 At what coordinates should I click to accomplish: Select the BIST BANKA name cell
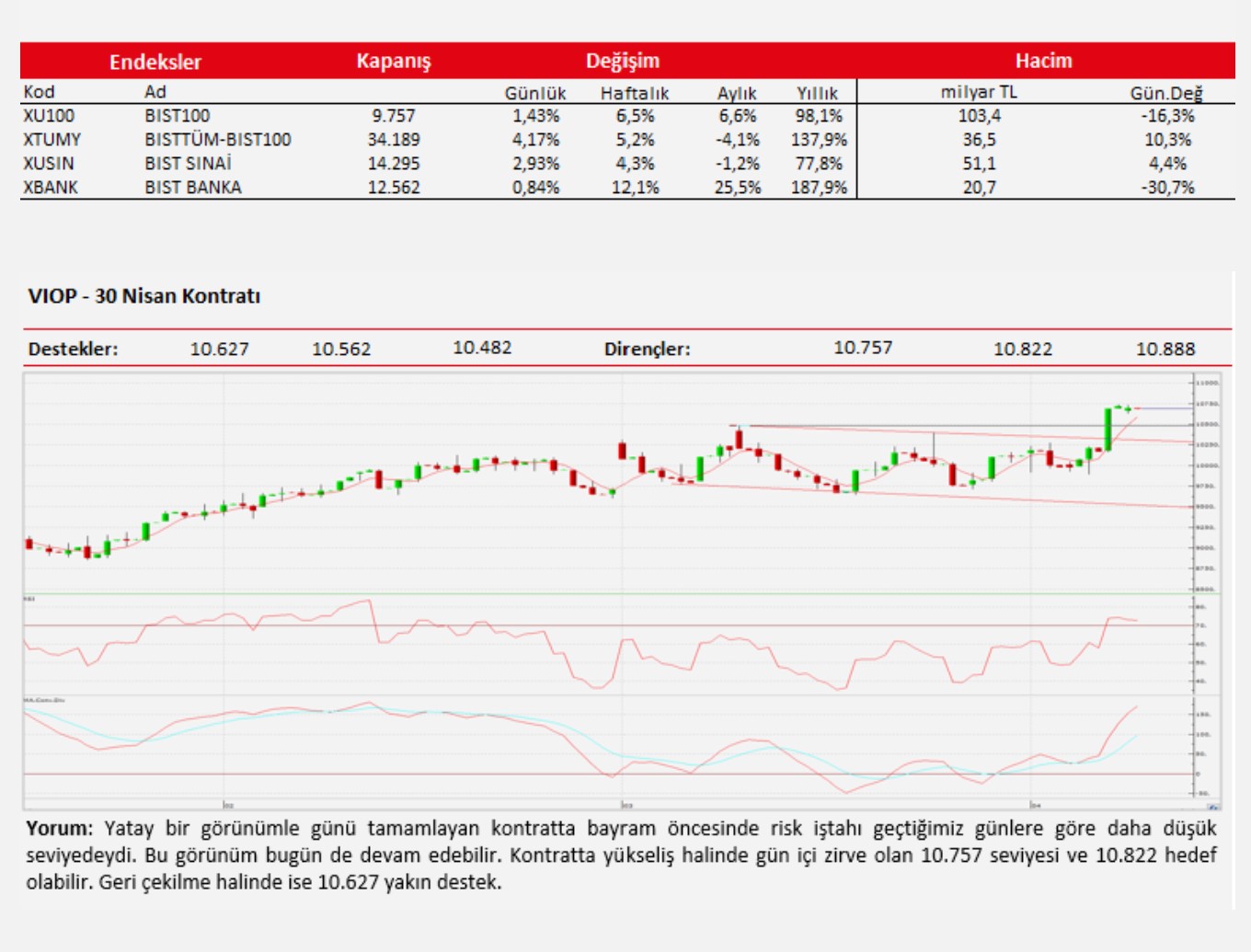point(193,188)
